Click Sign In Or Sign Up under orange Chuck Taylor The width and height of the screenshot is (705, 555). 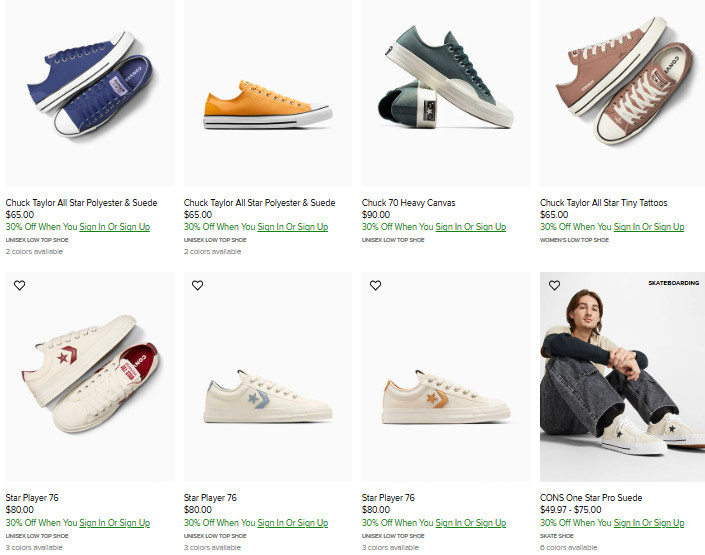pos(292,227)
